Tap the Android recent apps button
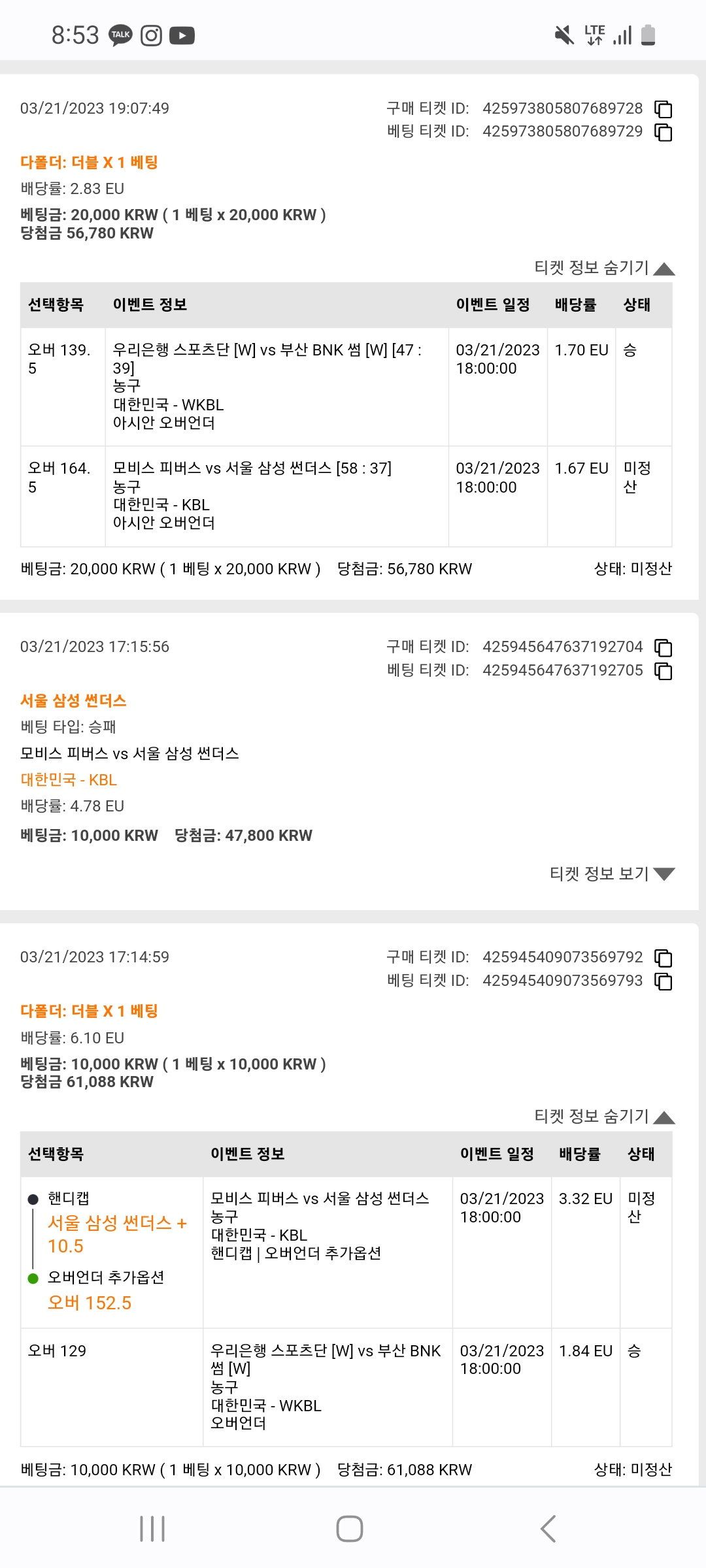Screen dimensions: 706x1568 pyautogui.click(x=152, y=1529)
